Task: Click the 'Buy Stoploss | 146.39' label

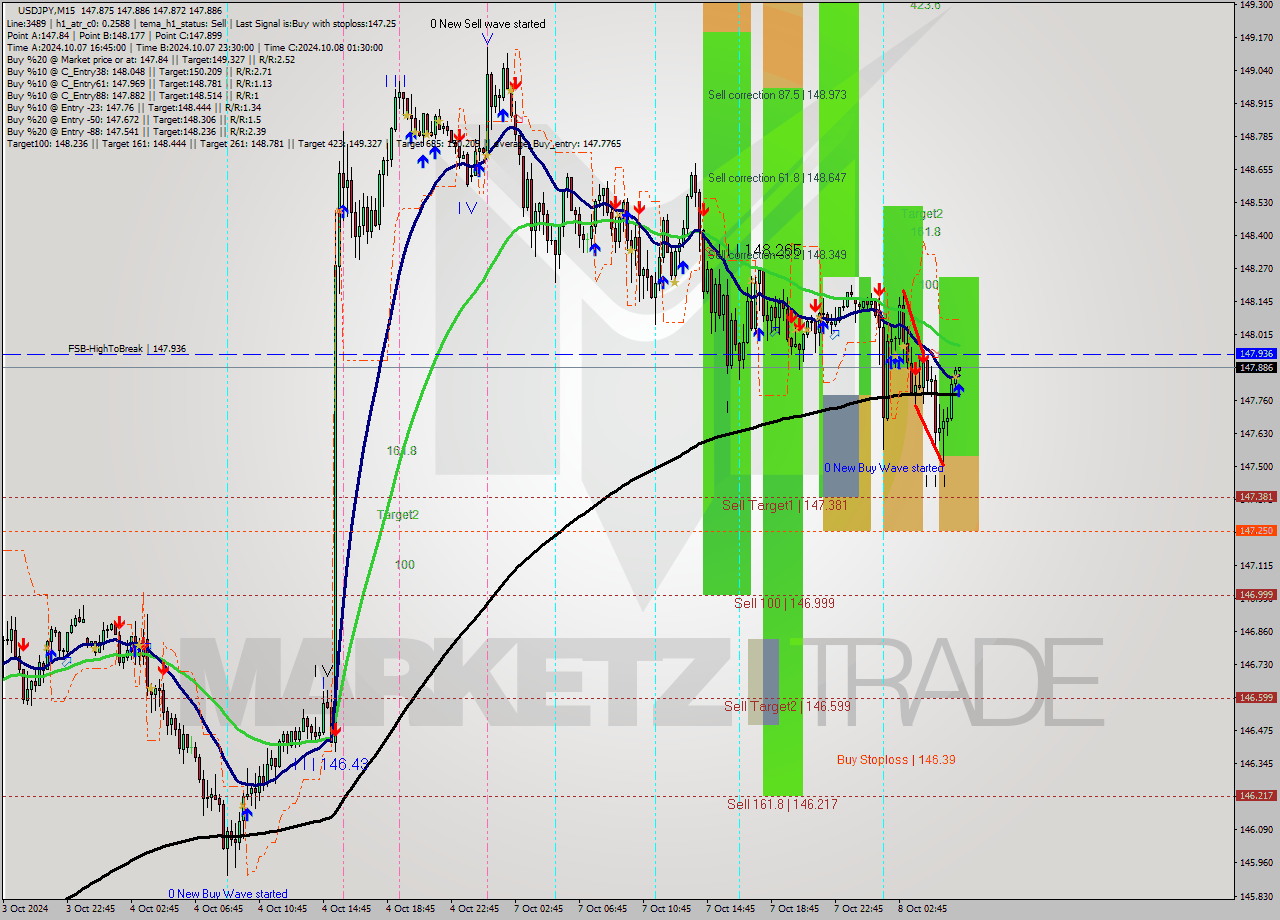Action: [896, 760]
